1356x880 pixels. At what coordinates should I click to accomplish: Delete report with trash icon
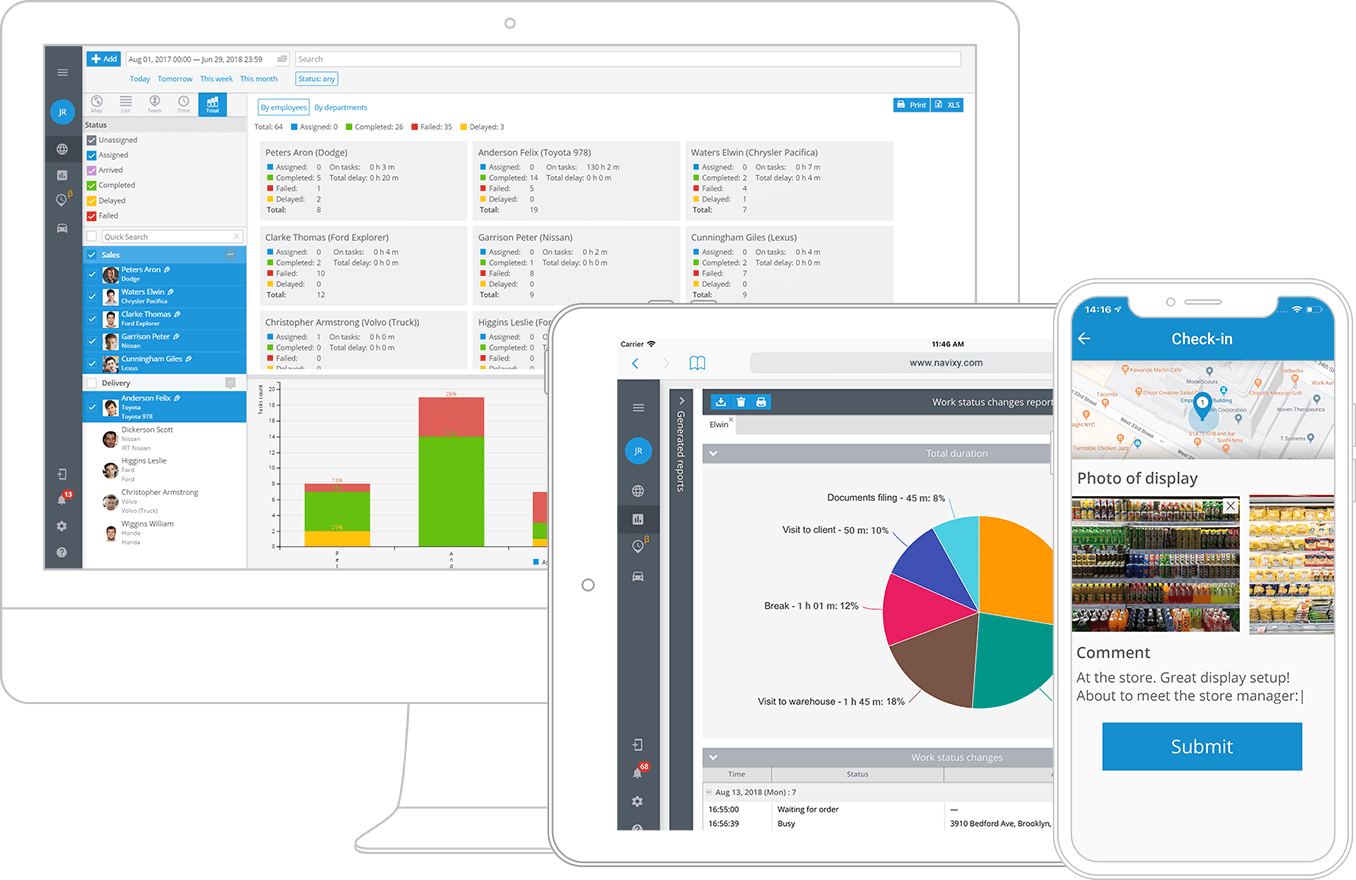[x=741, y=402]
